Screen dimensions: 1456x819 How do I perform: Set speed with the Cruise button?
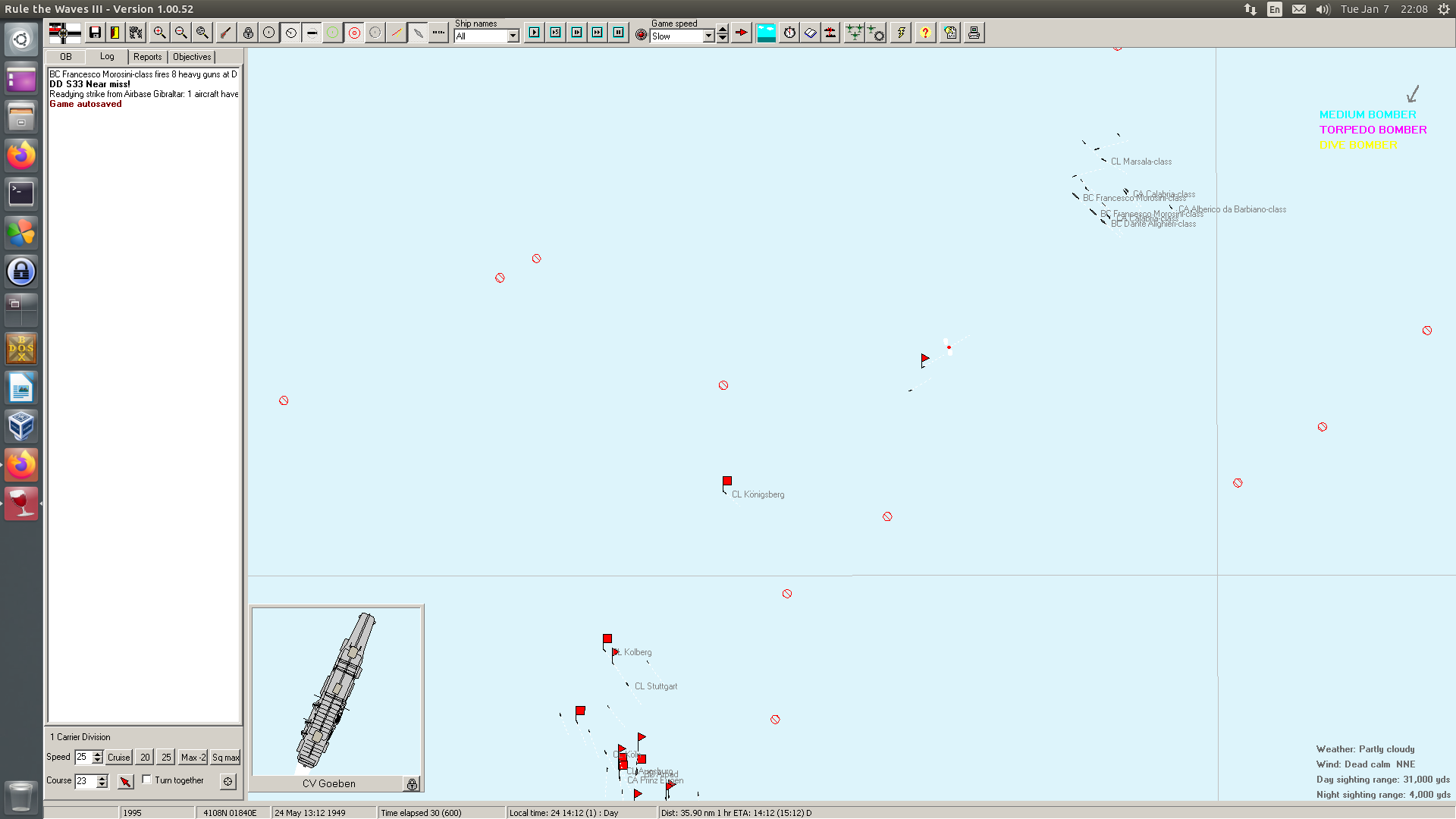click(119, 757)
